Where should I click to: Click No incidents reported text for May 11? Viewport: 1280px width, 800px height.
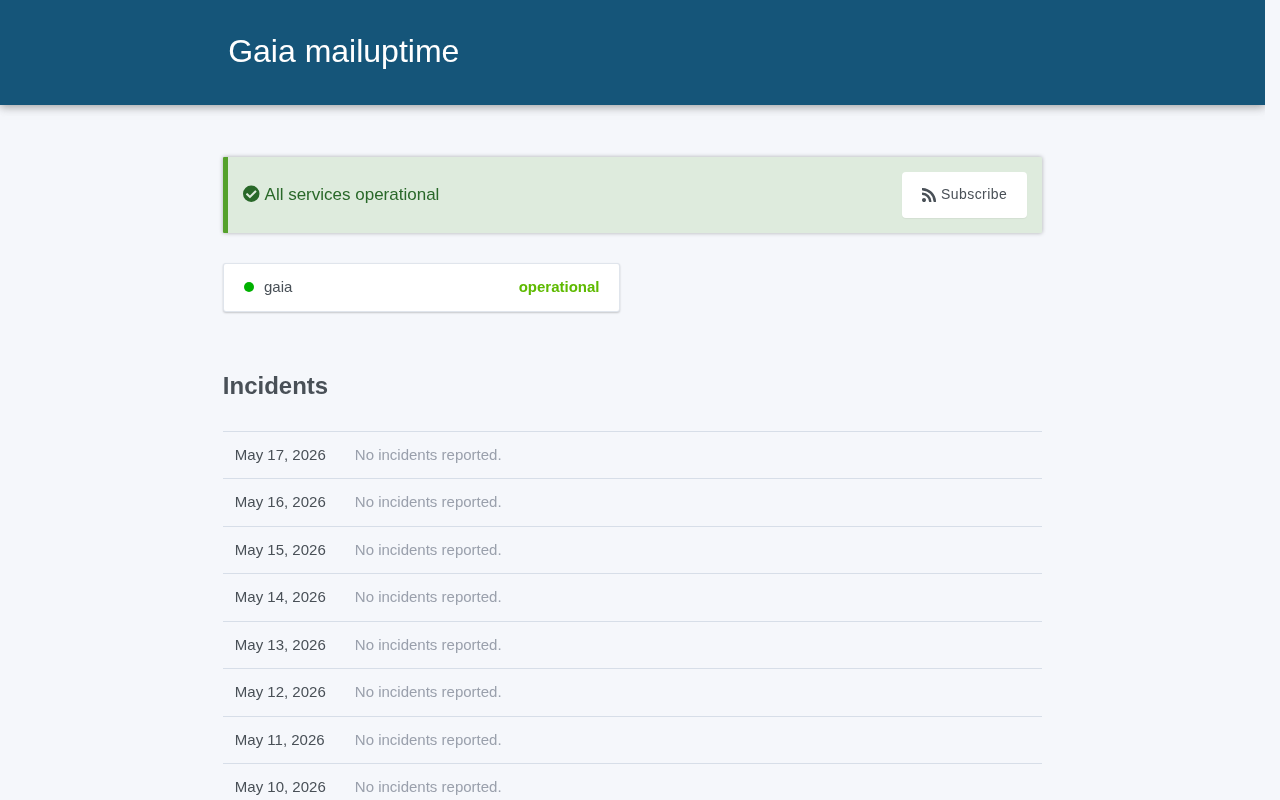[x=428, y=740]
